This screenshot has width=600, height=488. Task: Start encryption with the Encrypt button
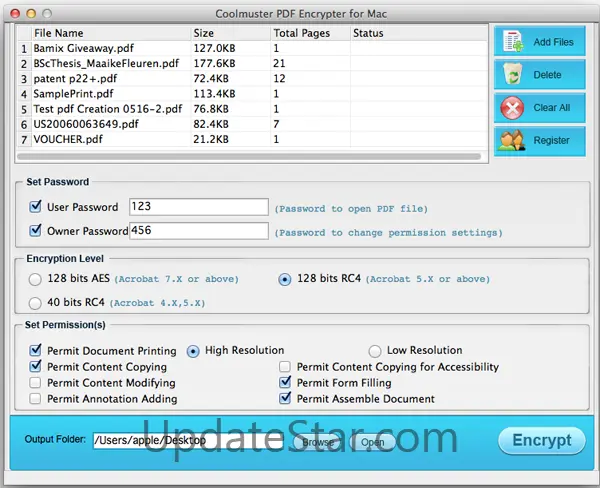[542, 440]
